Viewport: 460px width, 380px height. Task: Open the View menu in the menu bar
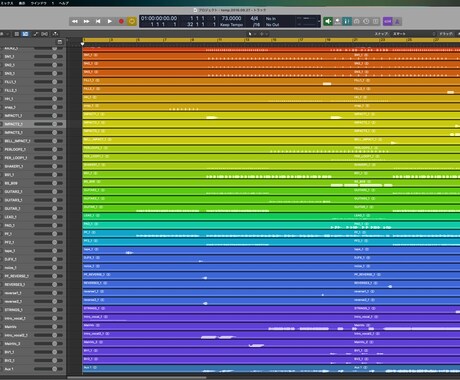coord(22,3)
